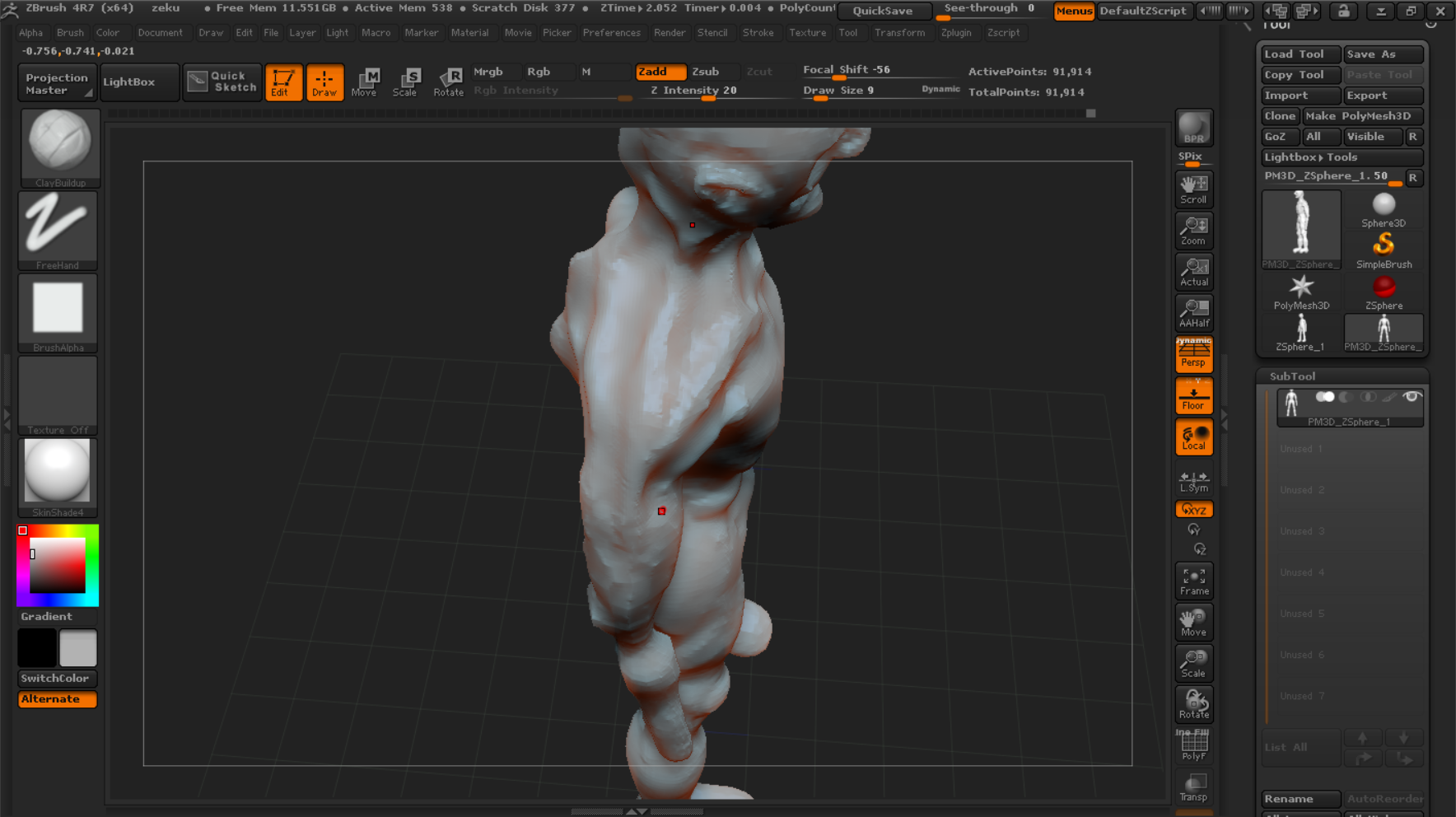Select the PM3D_ZSphere_1 subtool row
Screen dimensions: 1456x817
tap(1349, 407)
